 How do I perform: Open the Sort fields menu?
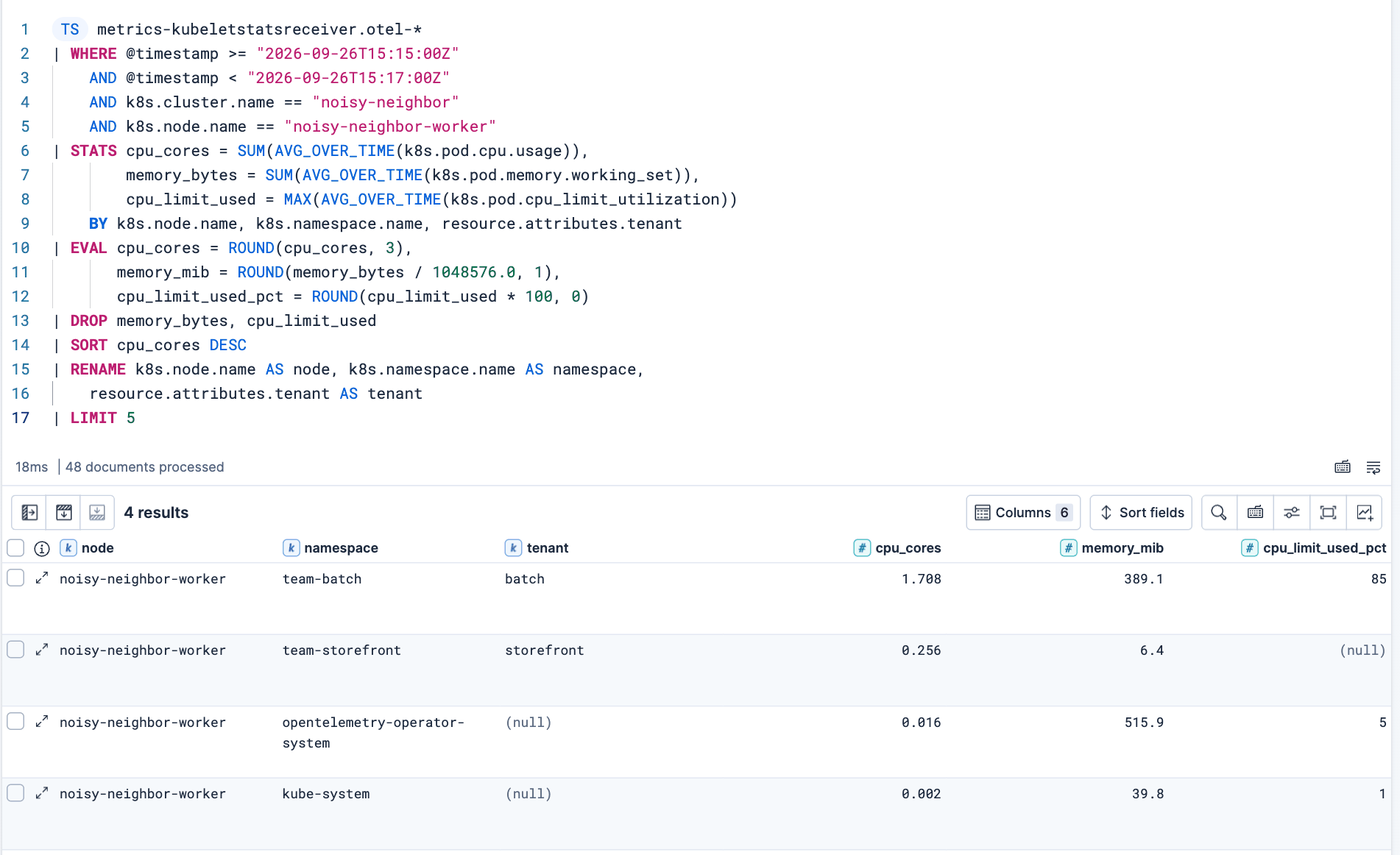[x=1141, y=513]
